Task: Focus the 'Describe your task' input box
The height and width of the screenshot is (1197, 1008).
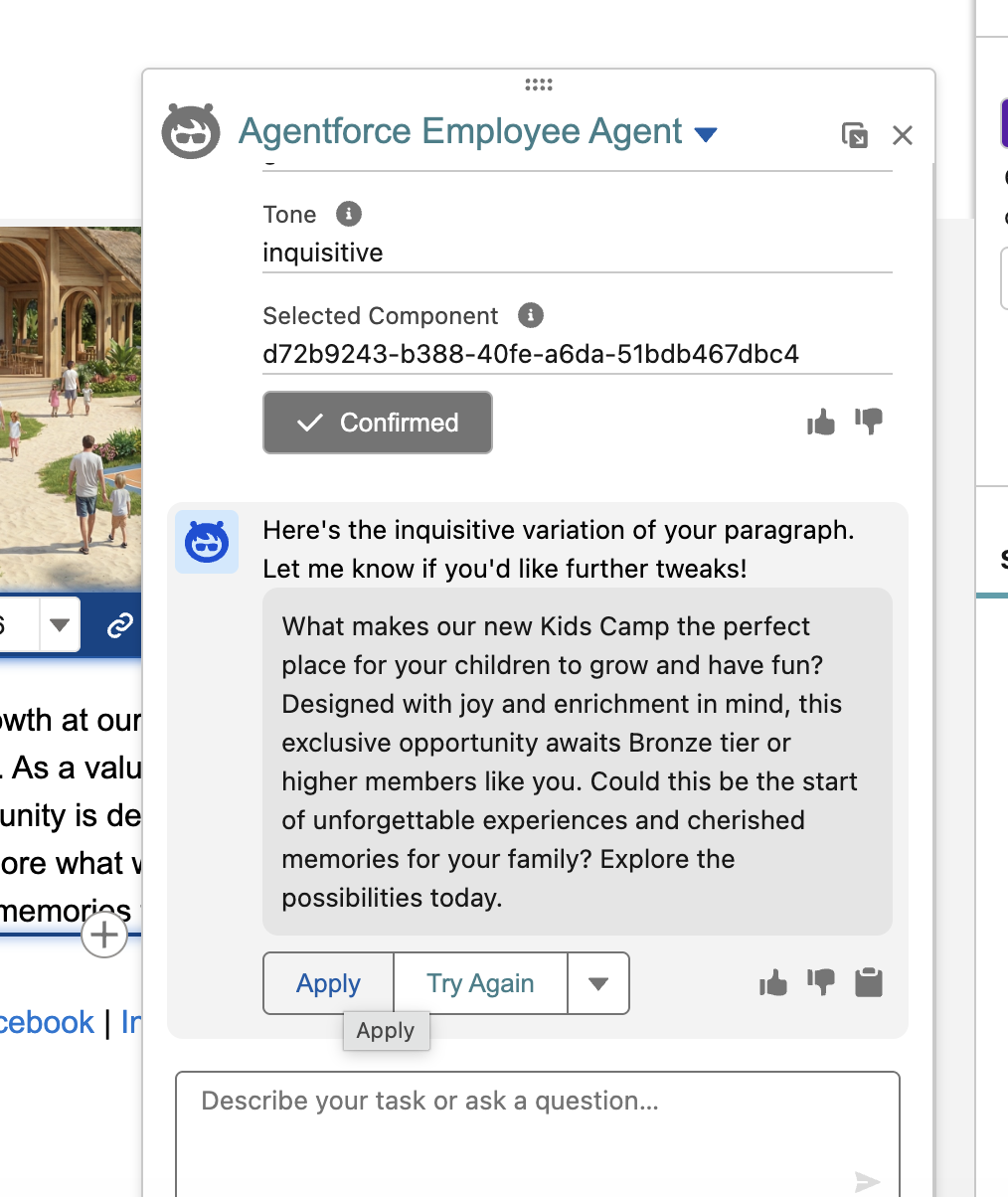Action: tap(538, 1133)
